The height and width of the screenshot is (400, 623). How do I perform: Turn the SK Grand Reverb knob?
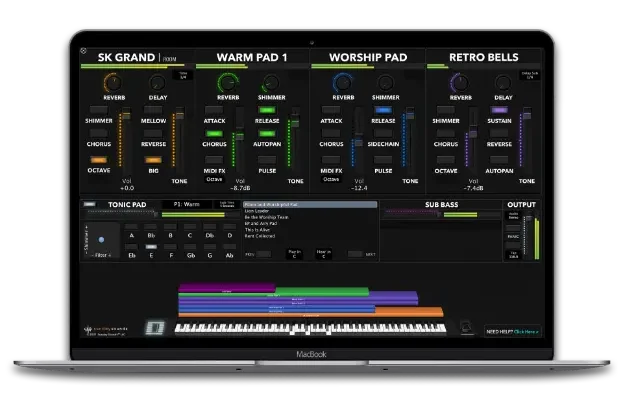pos(114,85)
